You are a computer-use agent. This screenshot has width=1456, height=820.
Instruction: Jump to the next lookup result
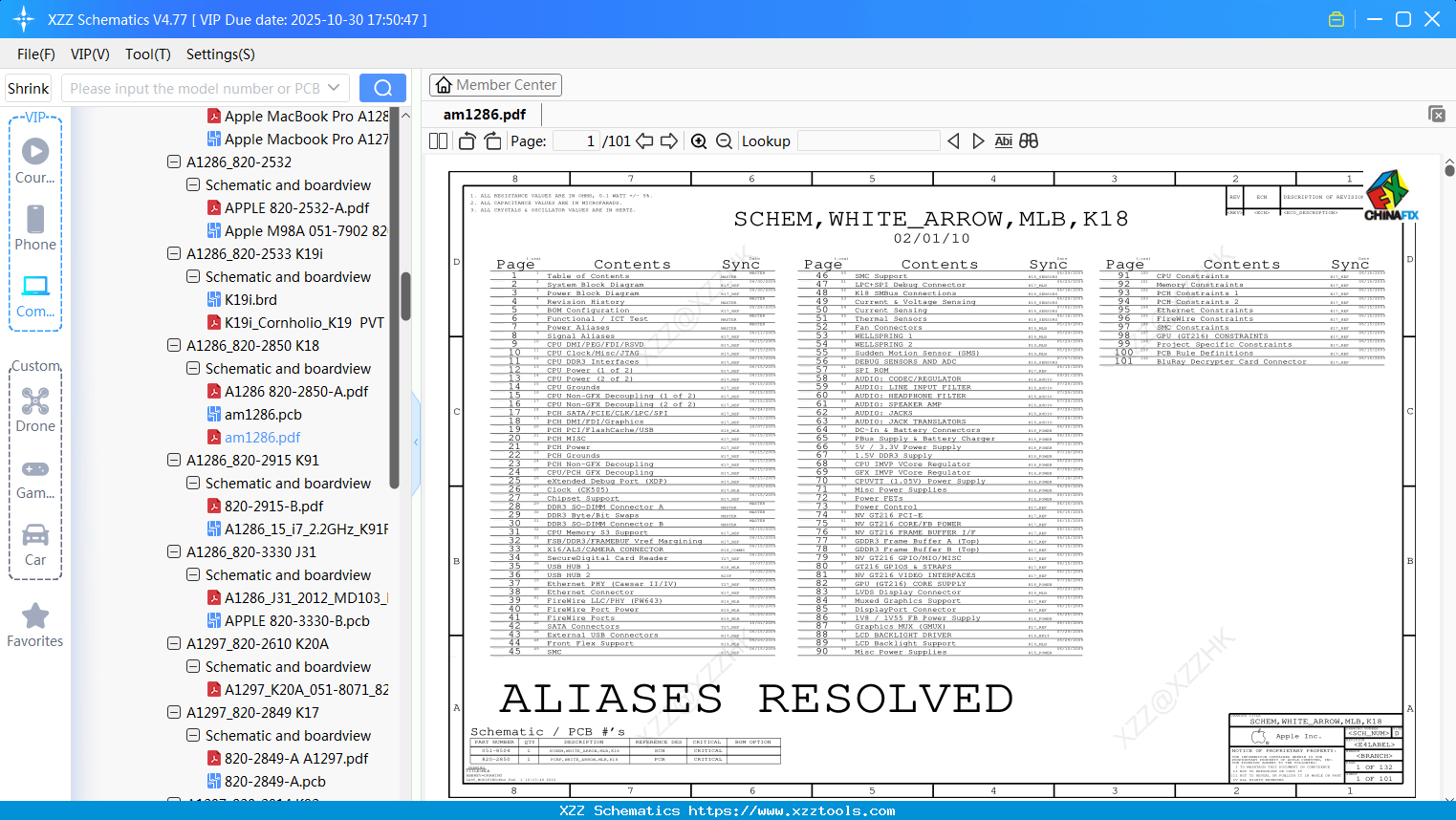tap(978, 141)
